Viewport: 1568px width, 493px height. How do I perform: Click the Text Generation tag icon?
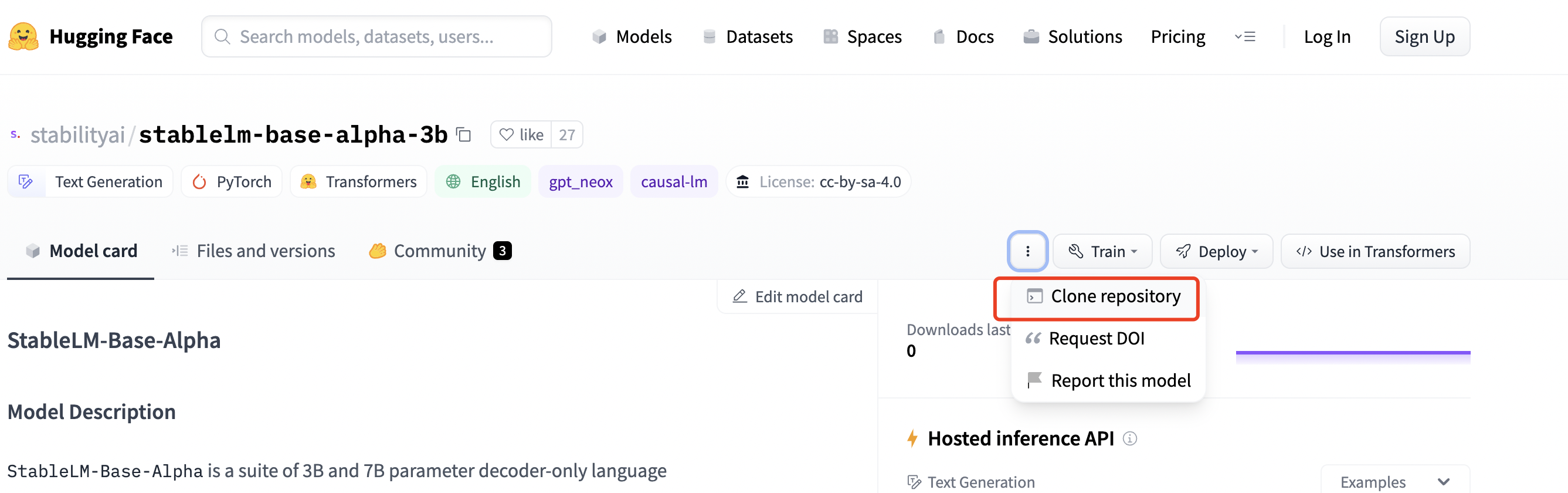[26, 181]
